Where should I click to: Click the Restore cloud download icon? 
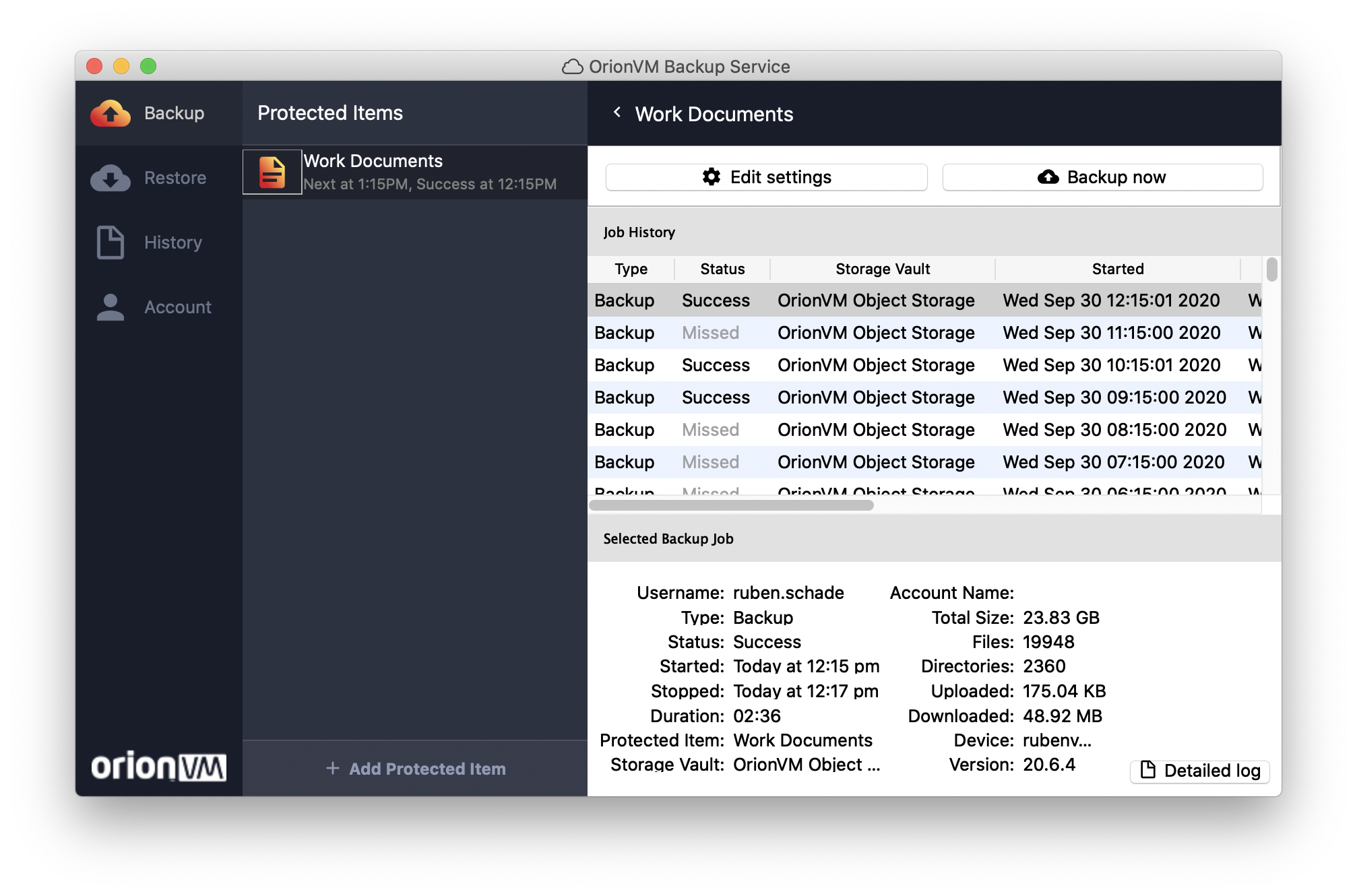click(x=111, y=178)
